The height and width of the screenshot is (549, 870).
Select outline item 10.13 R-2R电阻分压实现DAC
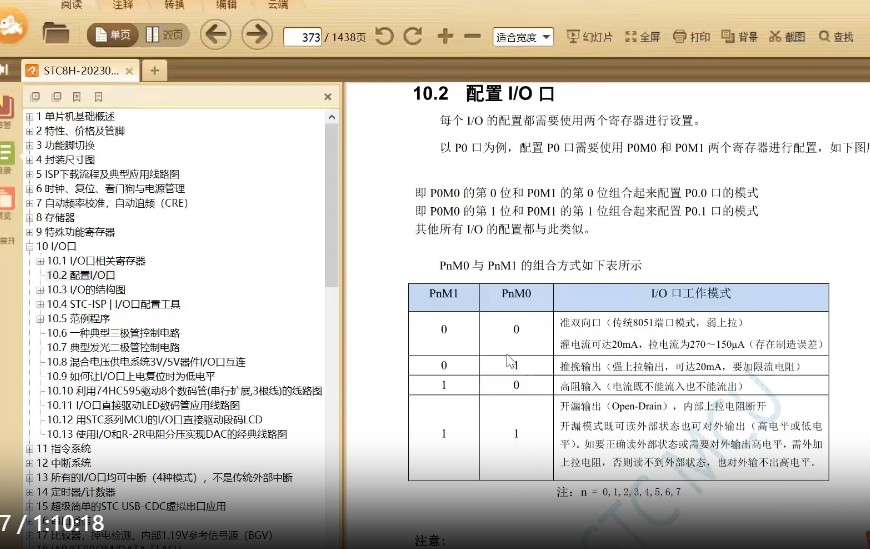pos(167,434)
